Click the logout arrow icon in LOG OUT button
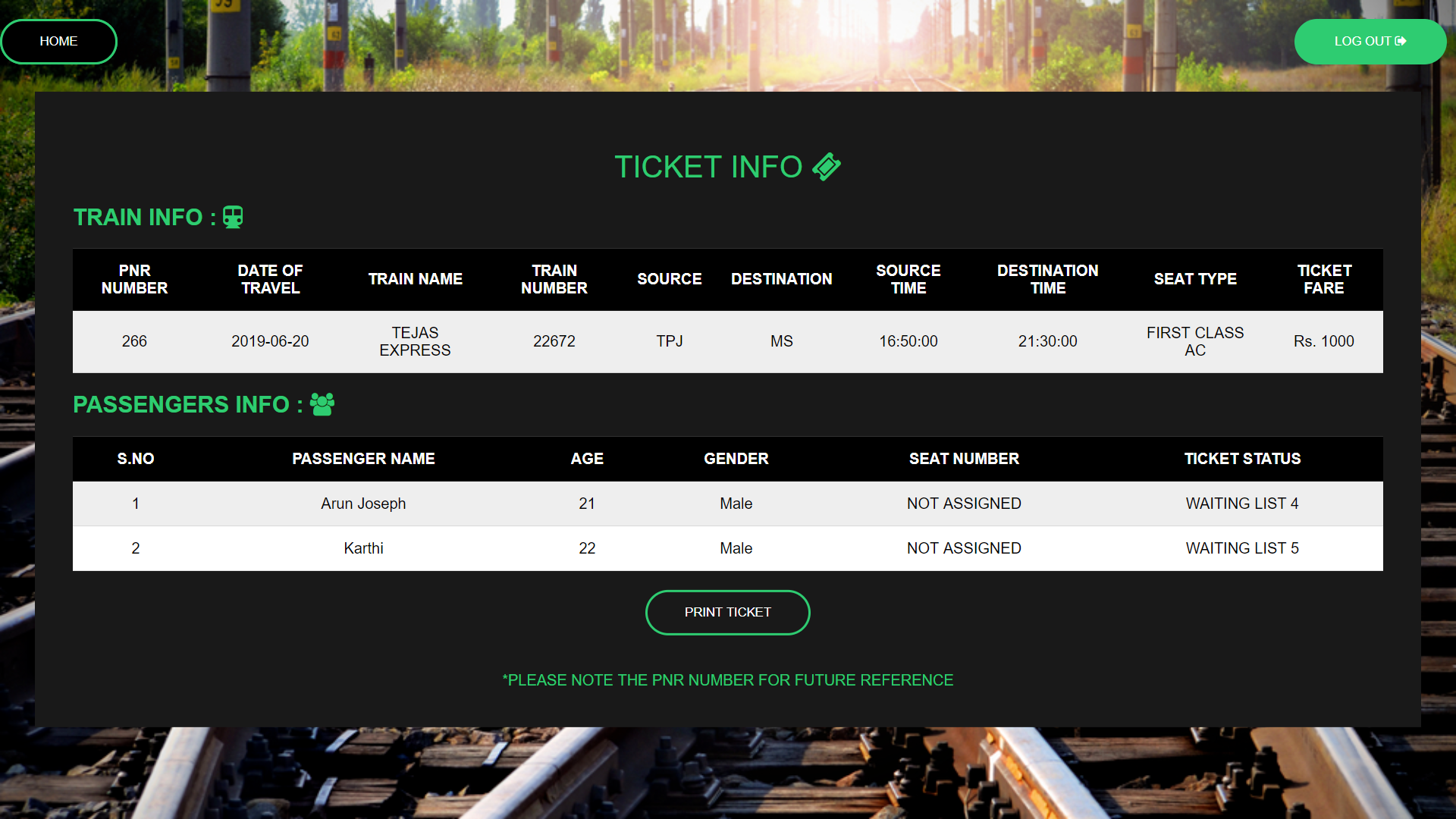This screenshot has height=819, width=1456. [1400, 41]
